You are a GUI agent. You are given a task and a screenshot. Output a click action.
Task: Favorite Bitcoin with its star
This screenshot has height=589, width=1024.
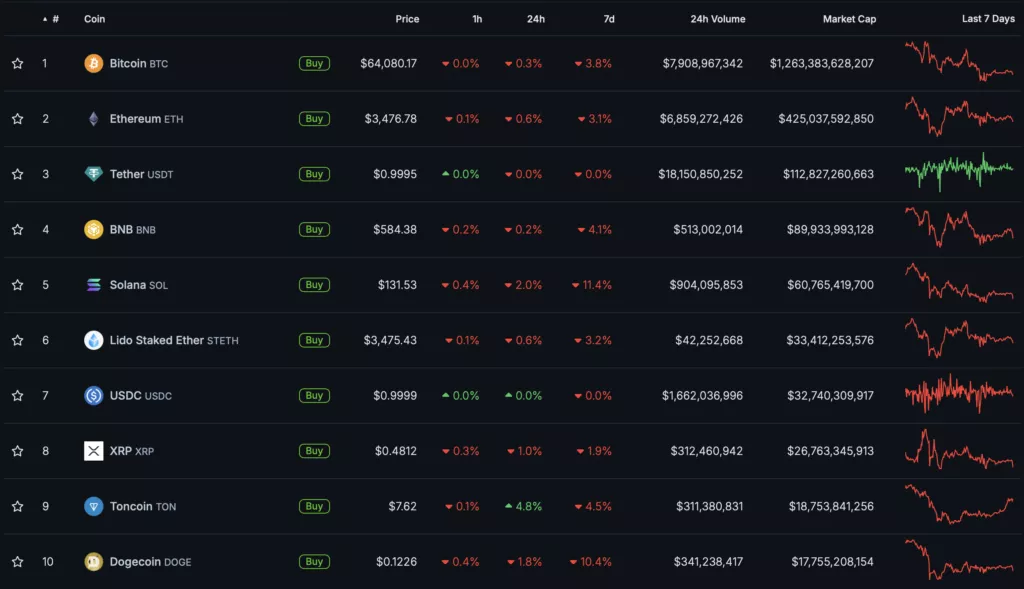[18, 63]
